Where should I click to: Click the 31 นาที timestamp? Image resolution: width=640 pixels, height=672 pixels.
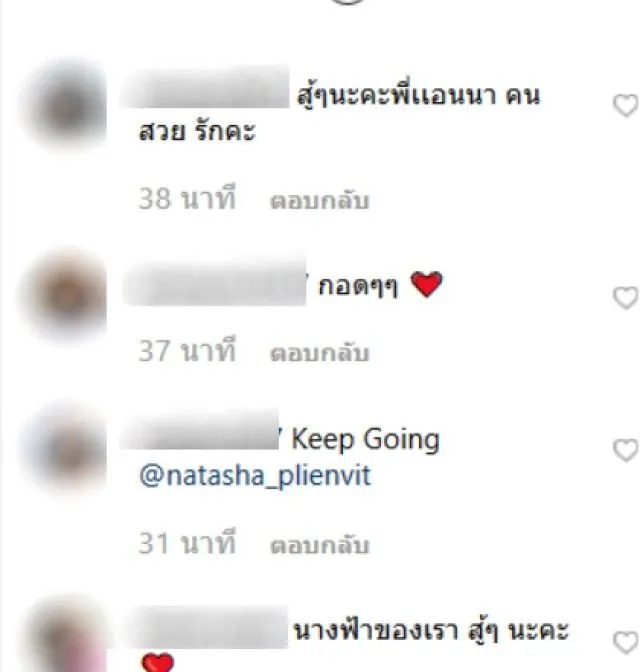pyautogui.click(x=187, y=543)
